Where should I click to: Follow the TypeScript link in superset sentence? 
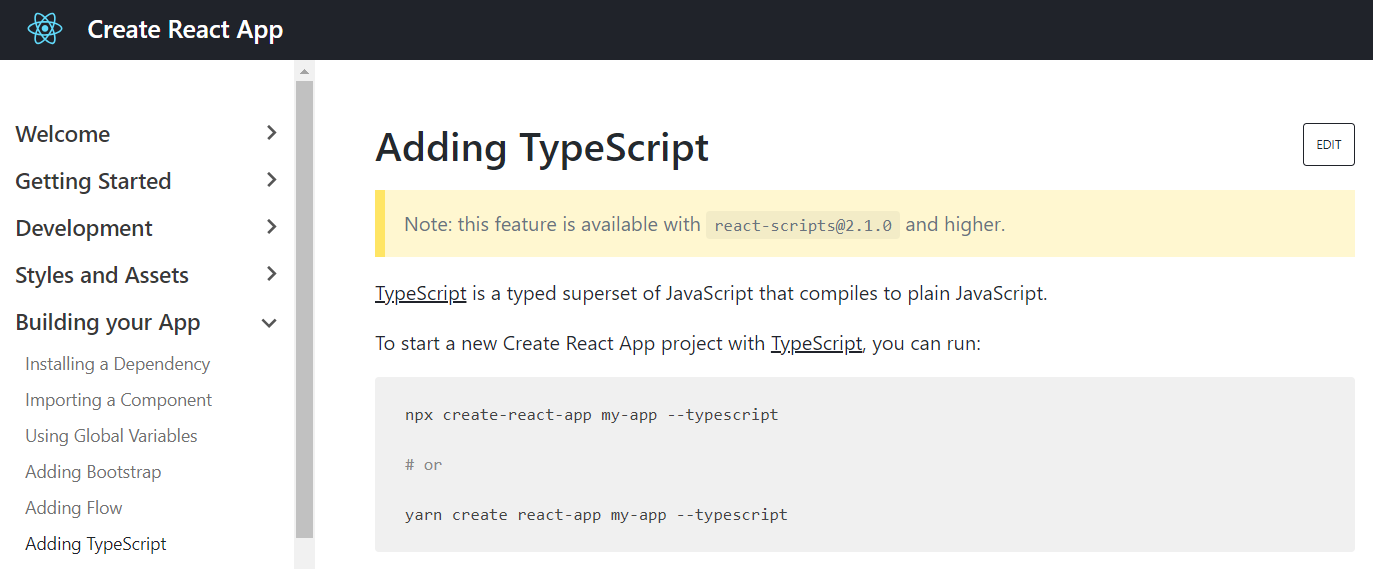click(421, 294)
